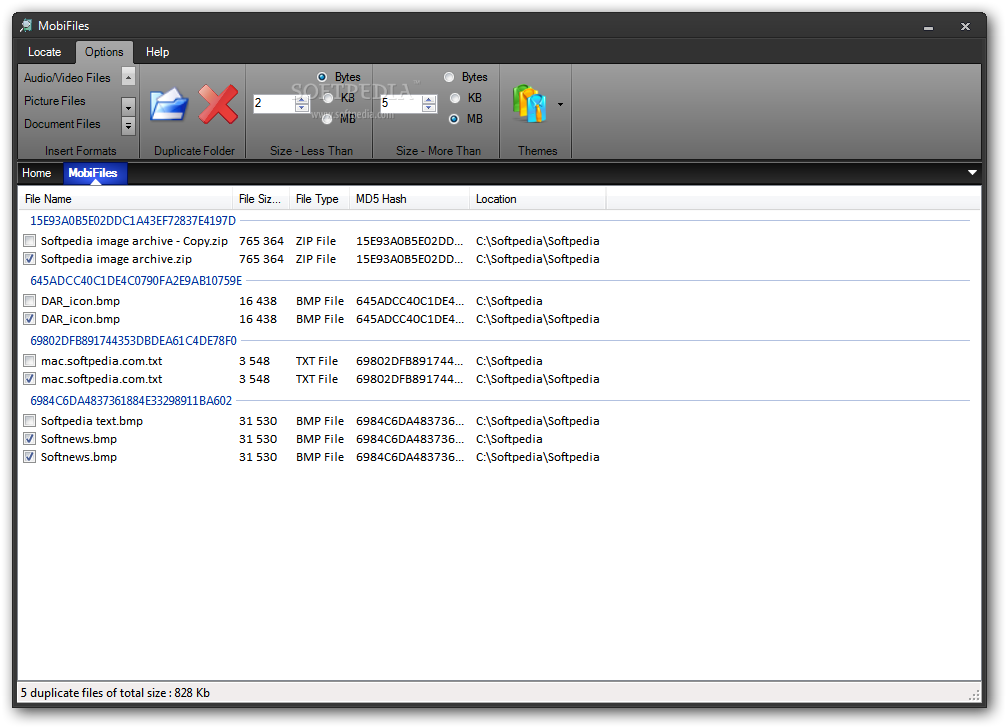Image resolution: width=1007 pixels, height=728 pixels.
Task: Select MB for Size - More Than
Action: (454, 119)
